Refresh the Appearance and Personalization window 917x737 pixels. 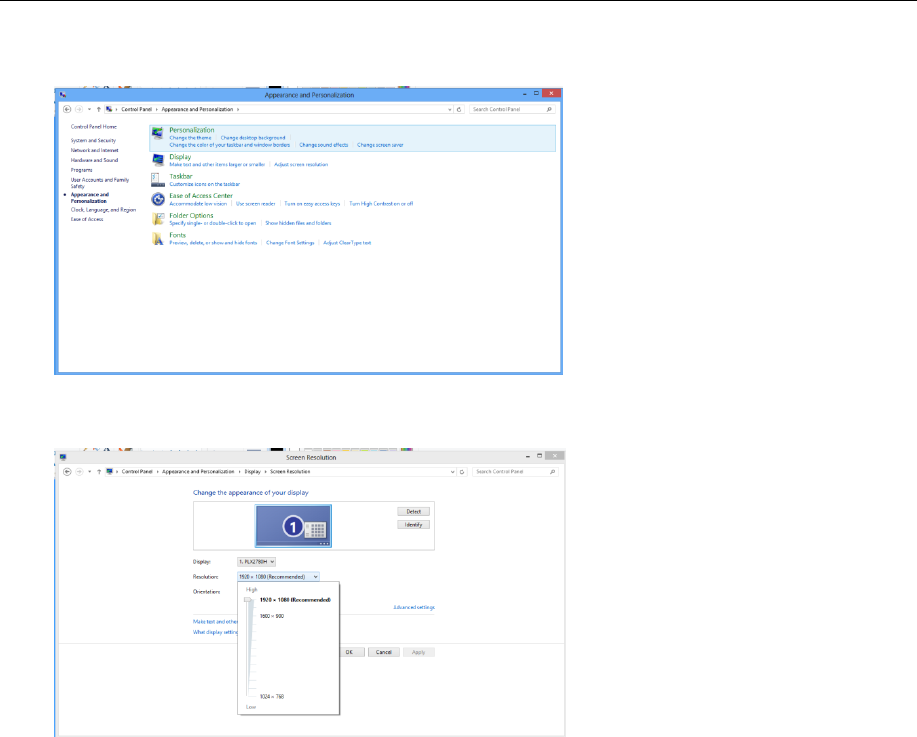459,109
